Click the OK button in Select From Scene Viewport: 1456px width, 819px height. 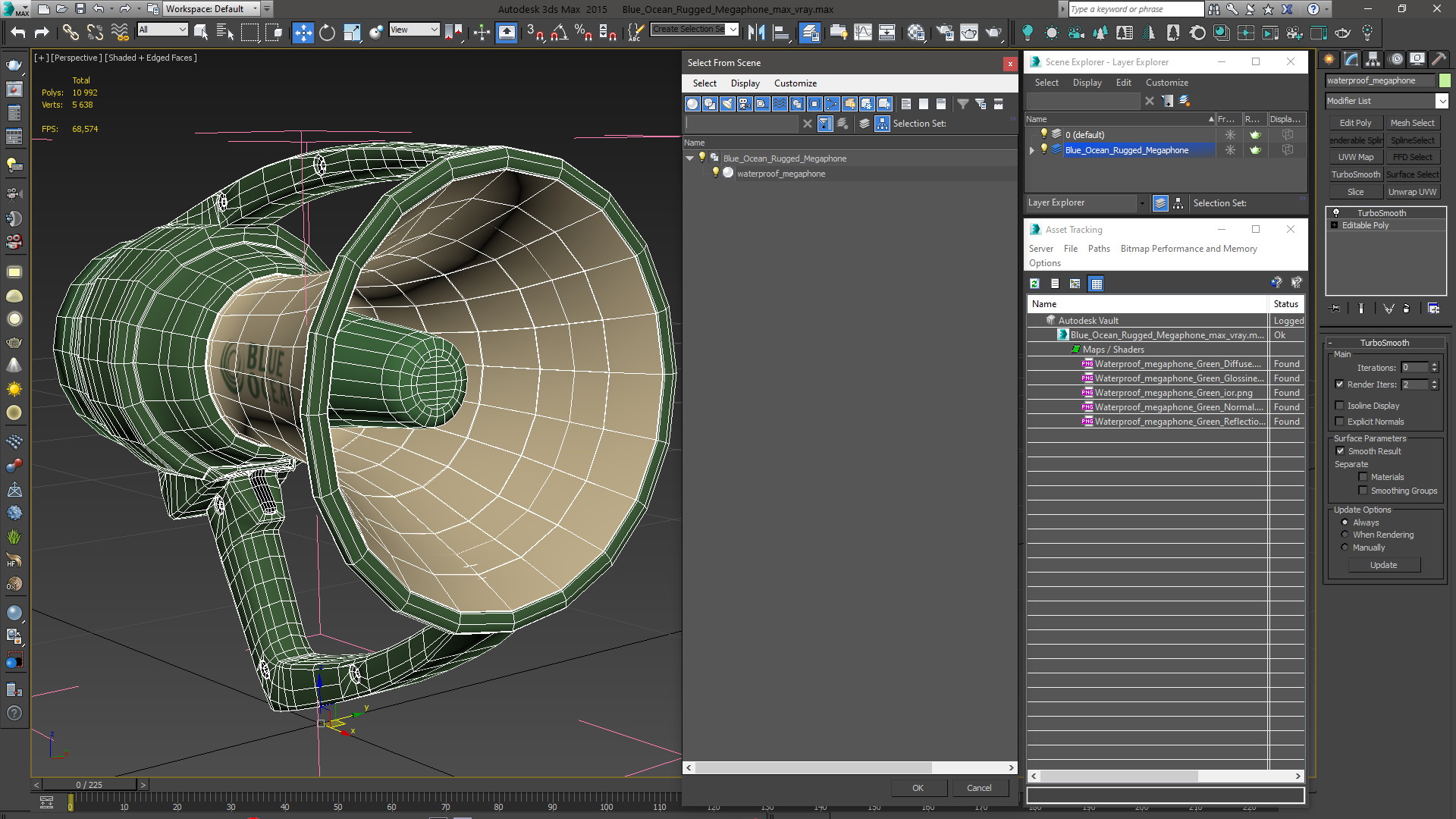(x=918, y=788)
